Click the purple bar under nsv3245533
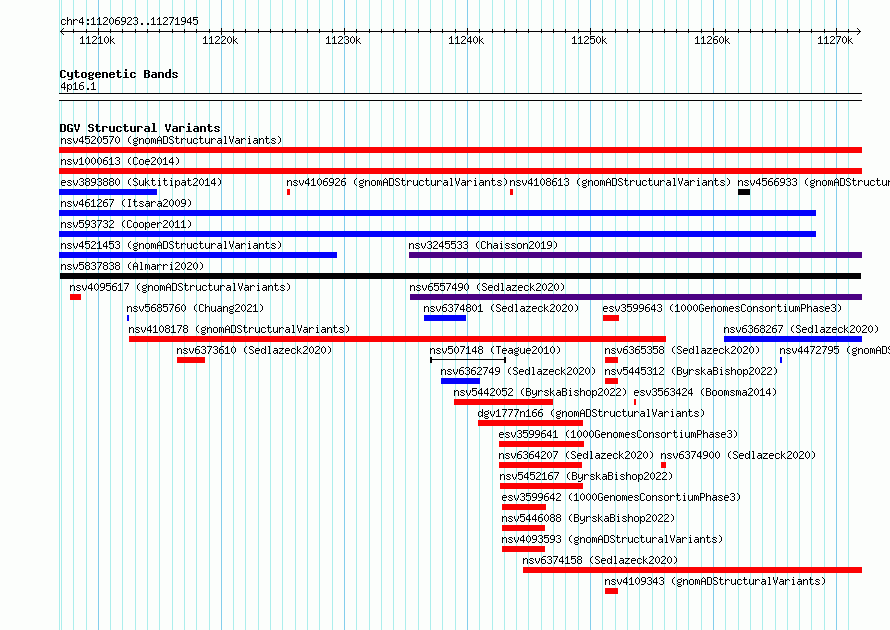The height and width of the screenshot is (630, 890). click(635, 255)
